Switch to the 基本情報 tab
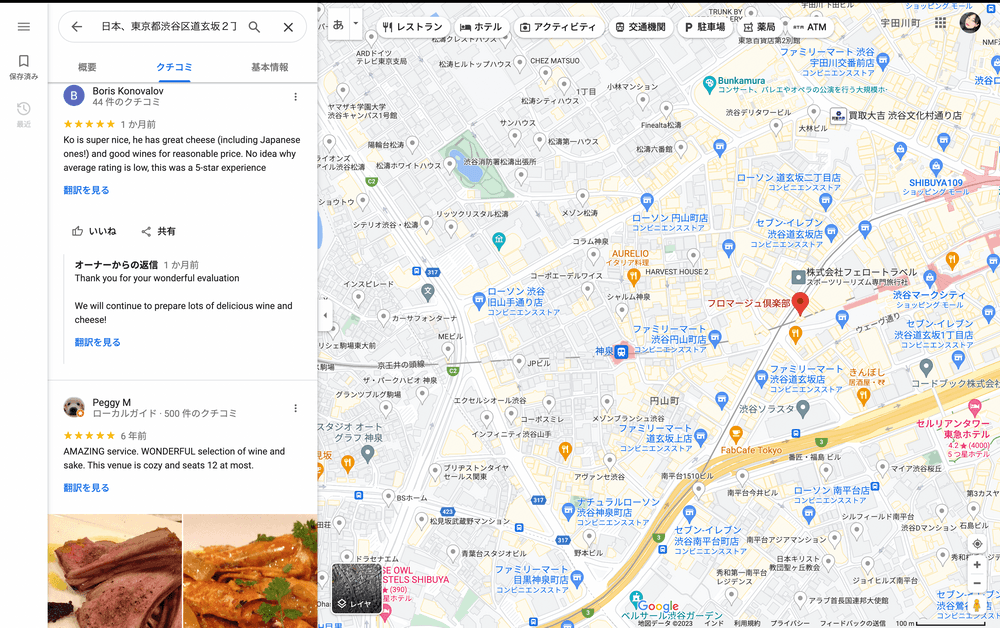 (269, 67)
